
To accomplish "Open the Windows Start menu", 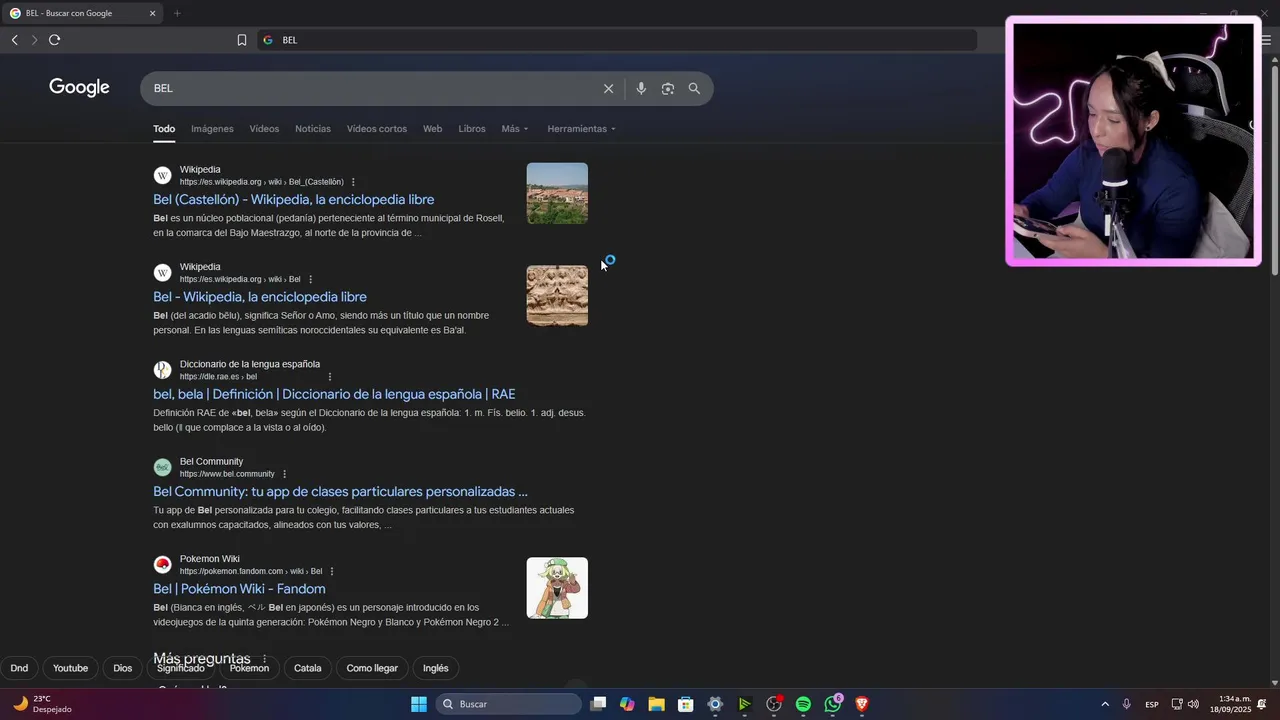I will [419, 704].
